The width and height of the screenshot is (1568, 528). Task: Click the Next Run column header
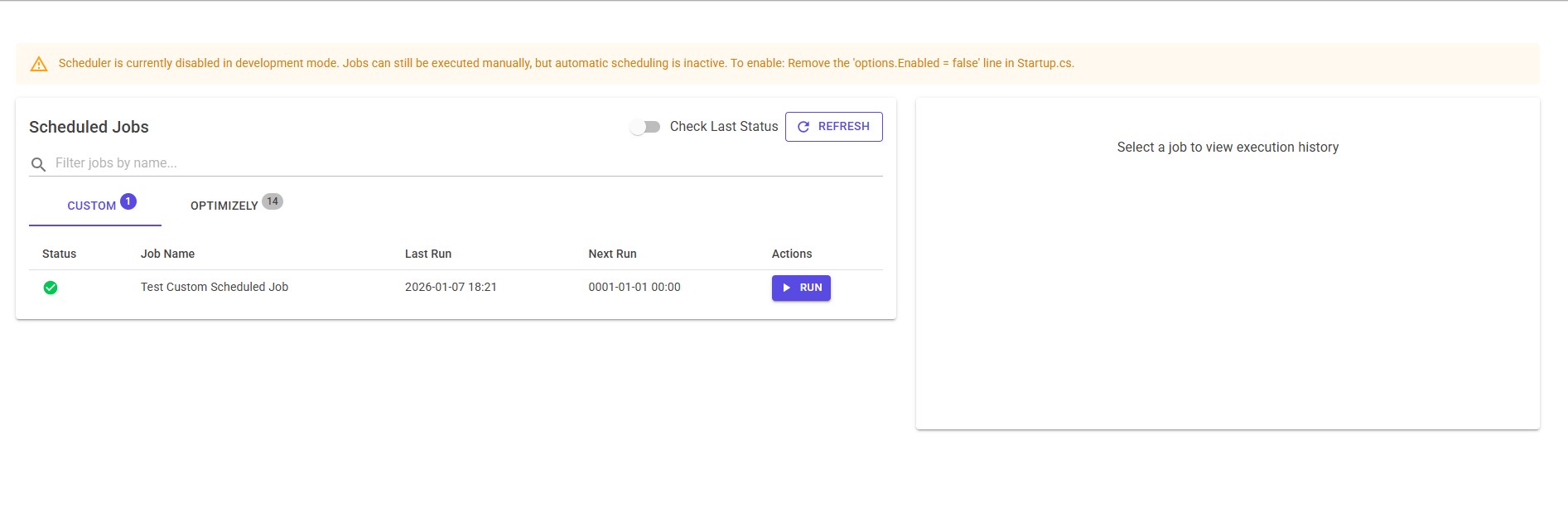pyautogui.click(x=612, y=254)
